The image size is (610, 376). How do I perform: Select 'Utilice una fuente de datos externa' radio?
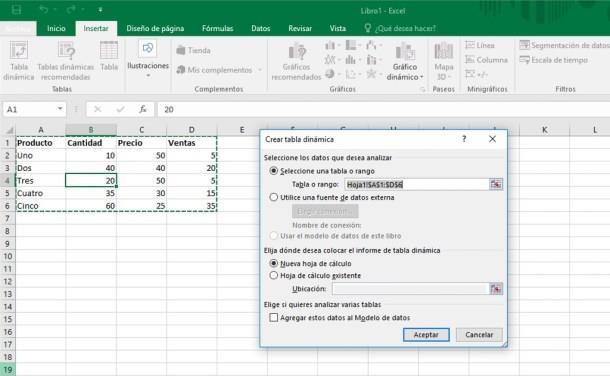273,197
